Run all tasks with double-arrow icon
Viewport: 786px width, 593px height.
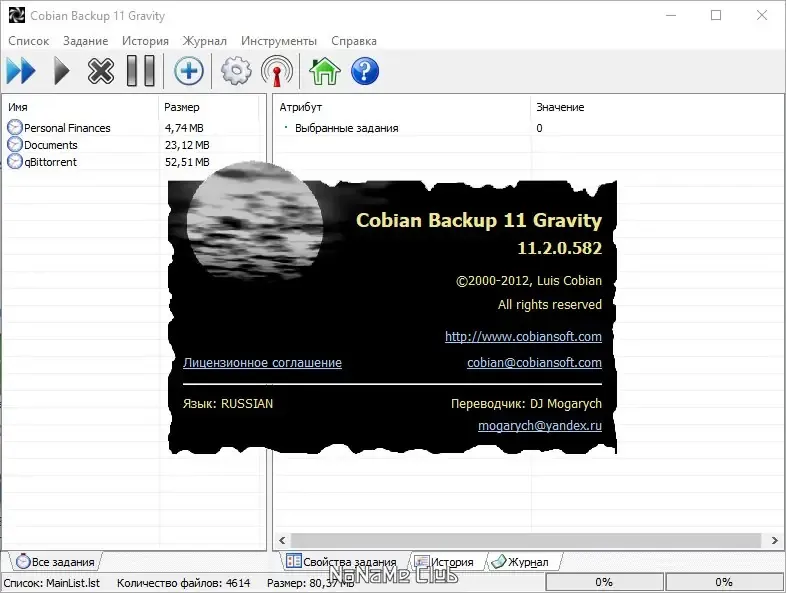click(x=21, y=71)
